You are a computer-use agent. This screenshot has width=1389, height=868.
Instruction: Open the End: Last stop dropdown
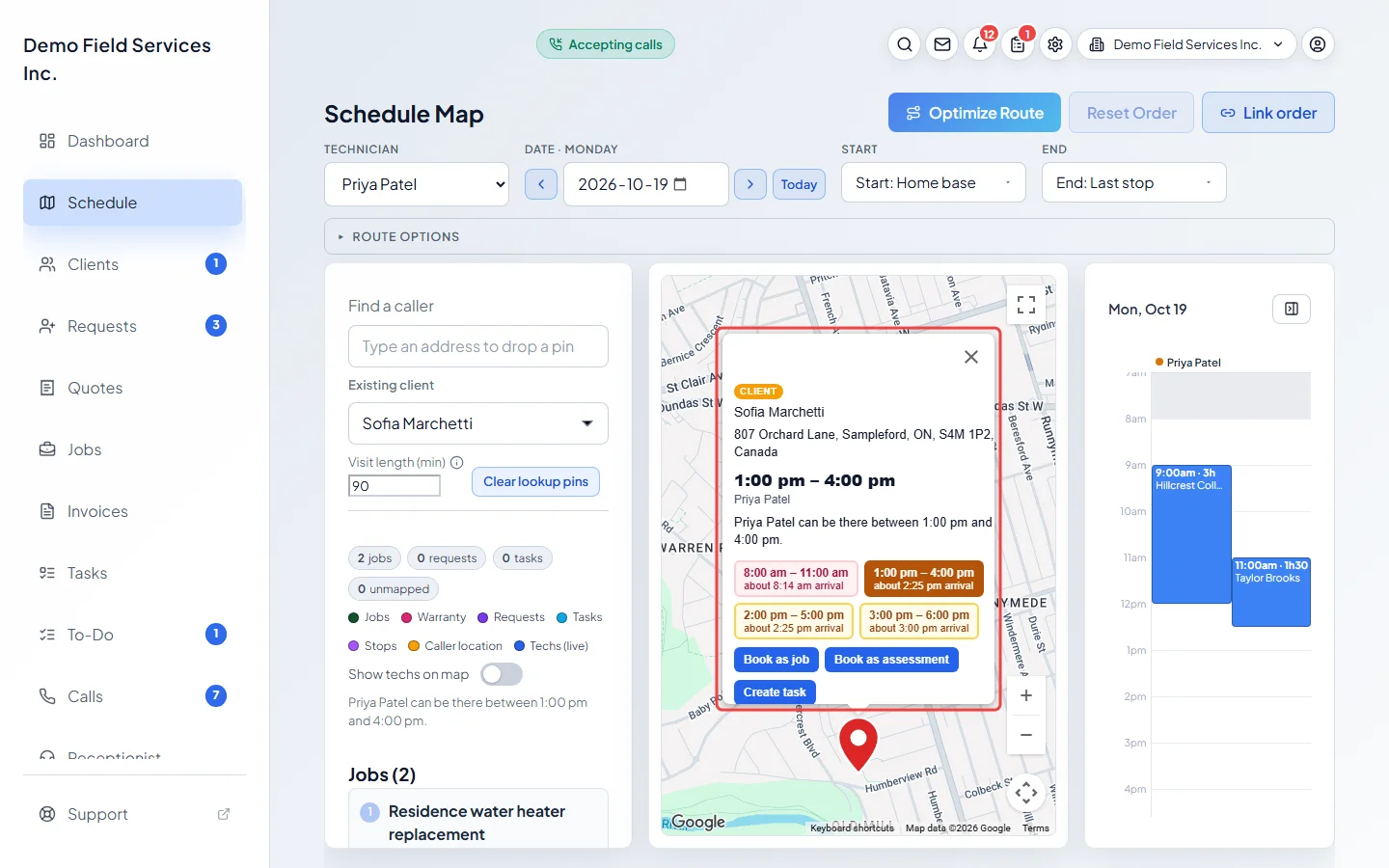[1134, 182]
